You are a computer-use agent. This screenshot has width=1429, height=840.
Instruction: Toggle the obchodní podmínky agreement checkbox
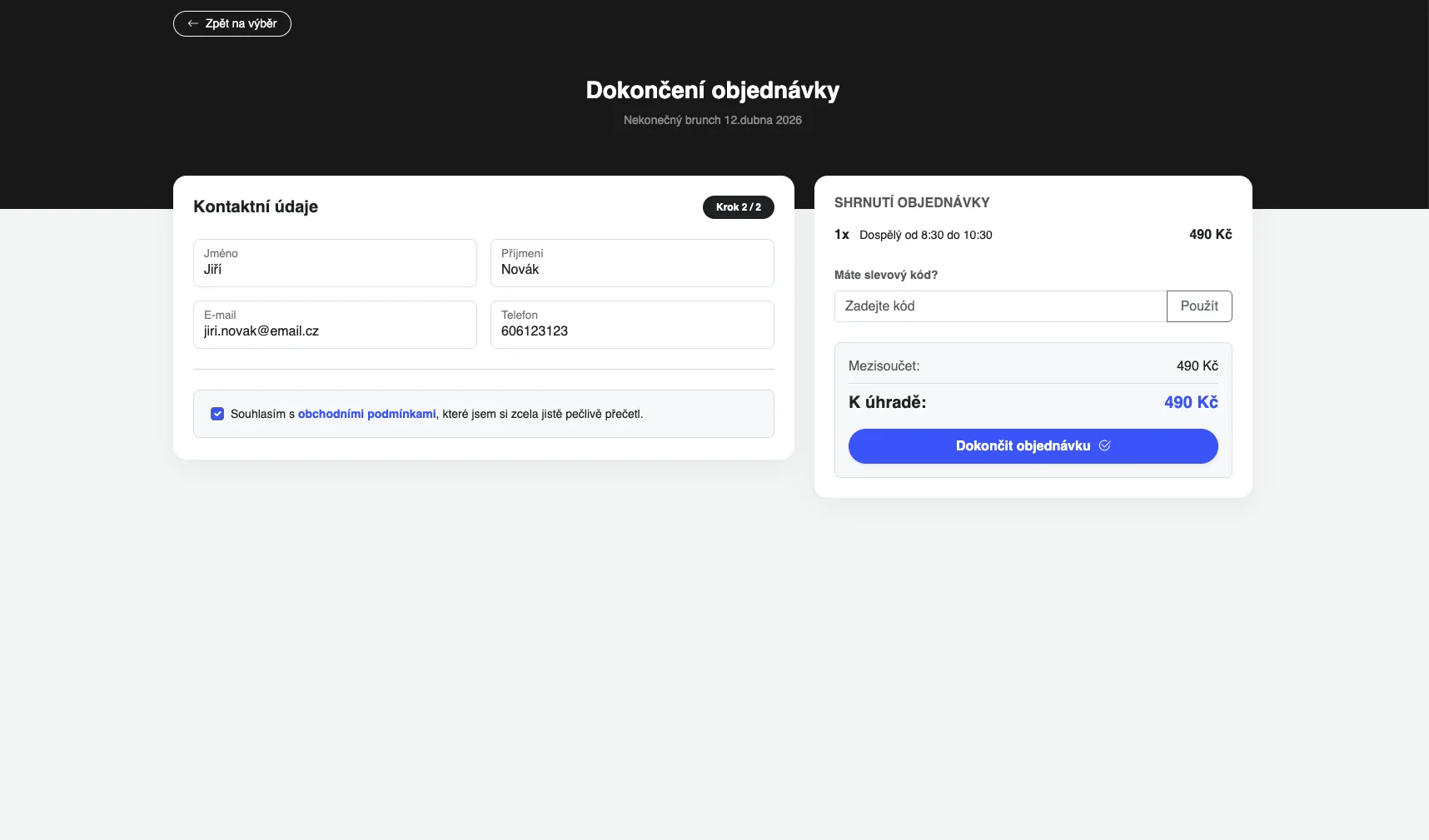pyautogui.click(x=217, y=414)
